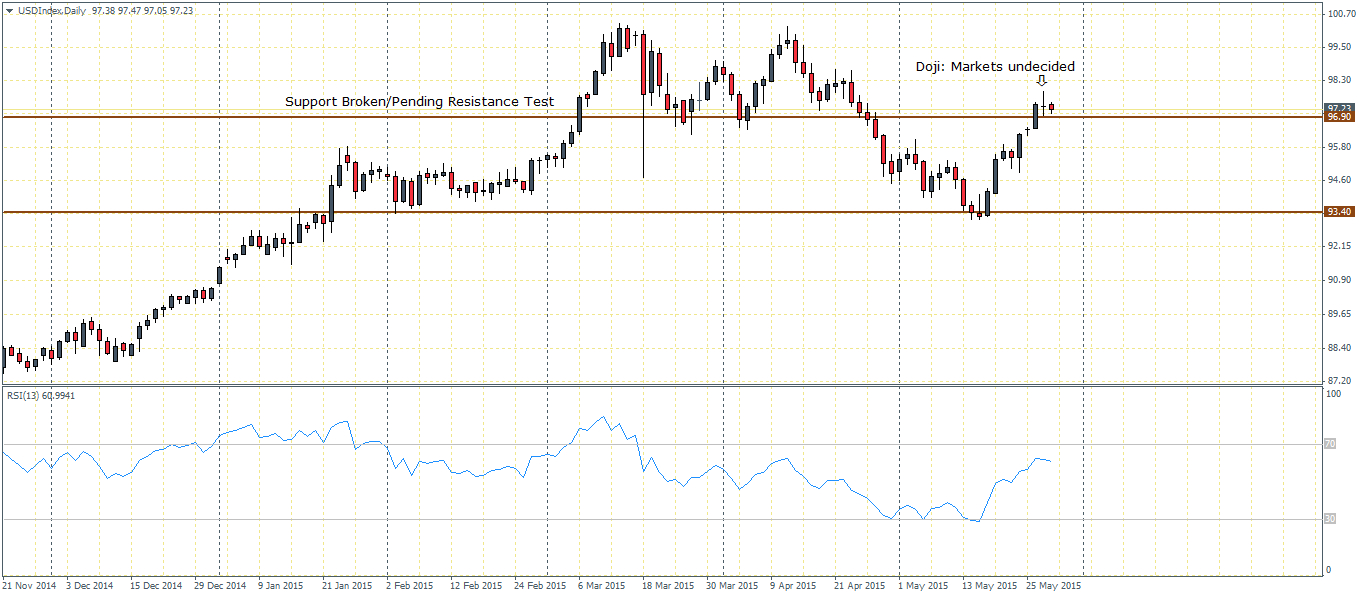The height and width of the screenshot is (594, 1362).
Task: Select the 'Doji: Markets undecided' text label
Action: (x=995, y=67)
